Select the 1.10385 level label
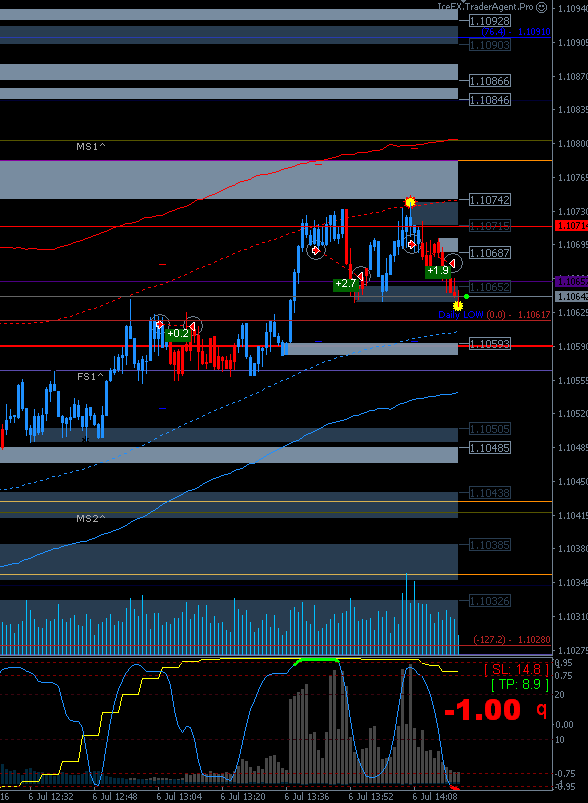588x803 pixels. pos(490,545)
